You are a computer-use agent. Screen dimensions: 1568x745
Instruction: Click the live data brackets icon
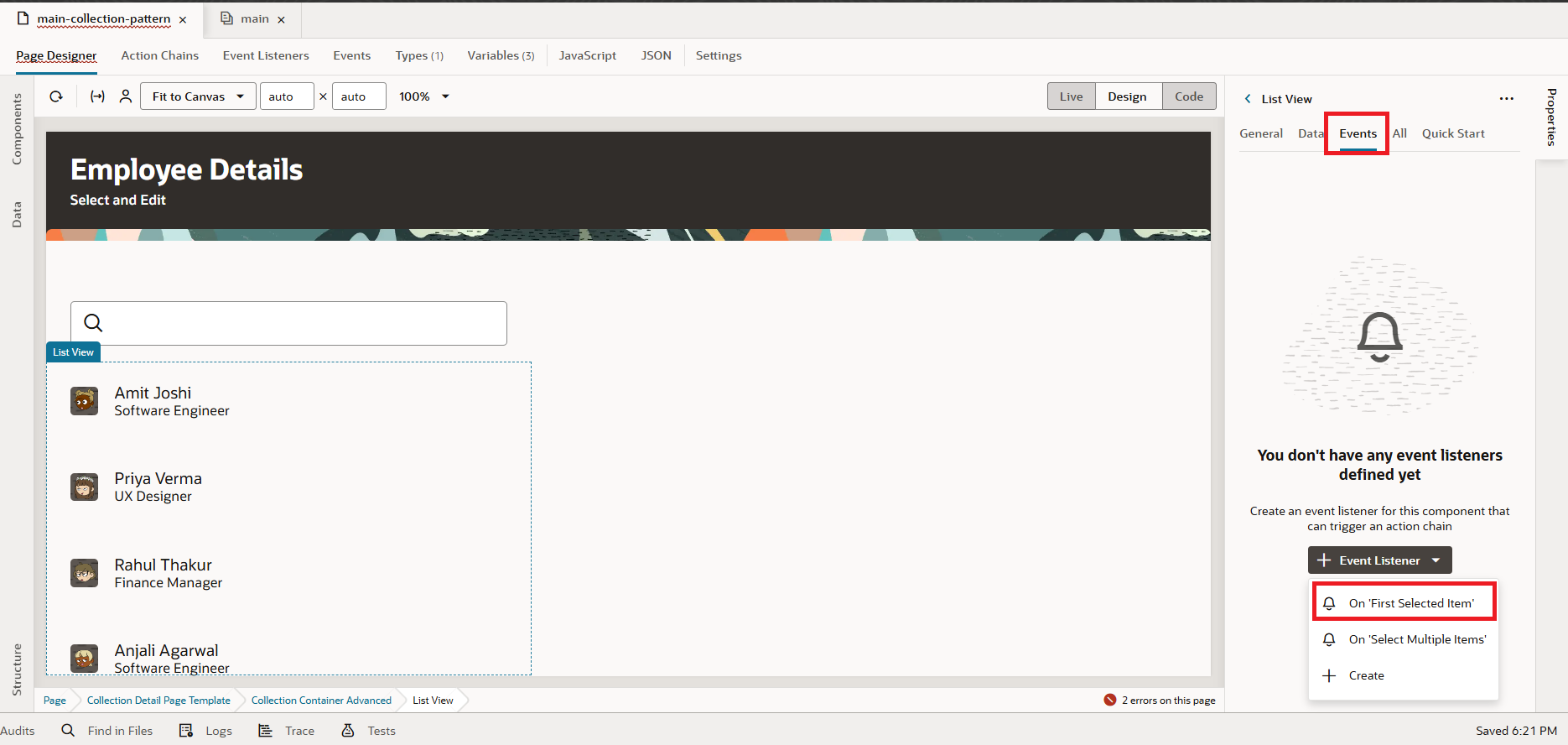(97, 96)
